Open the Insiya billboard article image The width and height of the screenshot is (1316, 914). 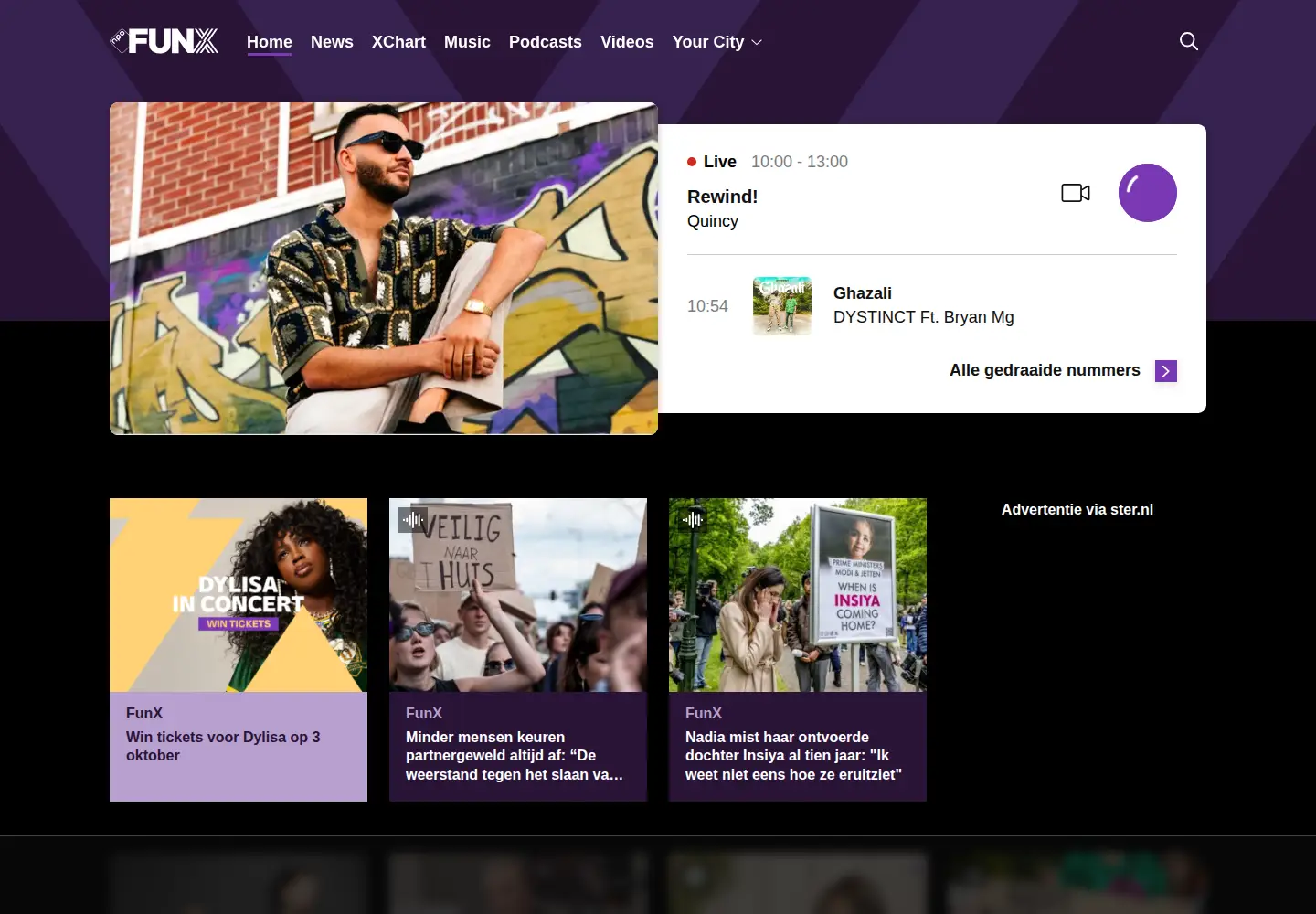tap(798, 595)
